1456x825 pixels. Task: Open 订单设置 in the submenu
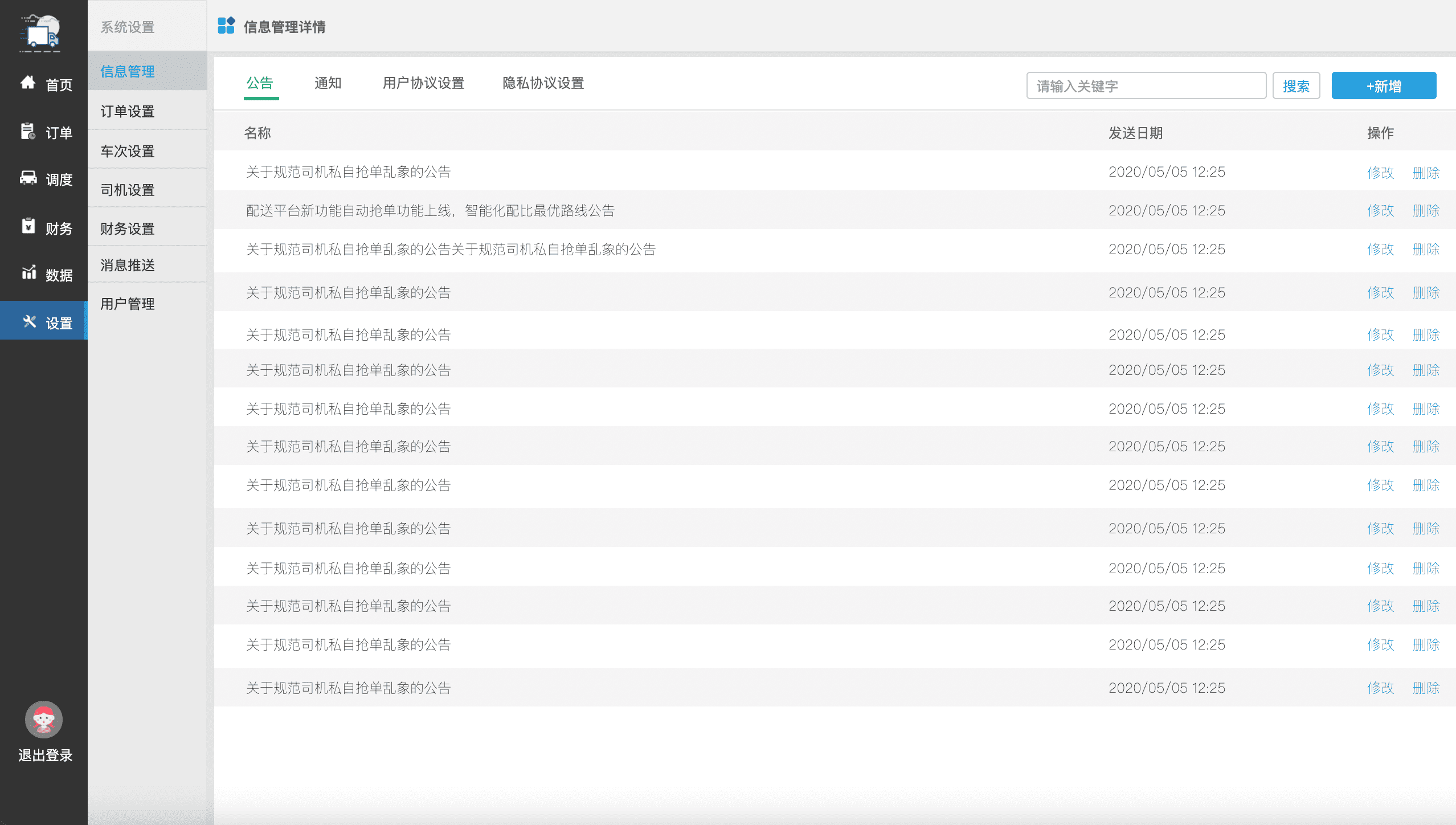[x=128, y=111]
